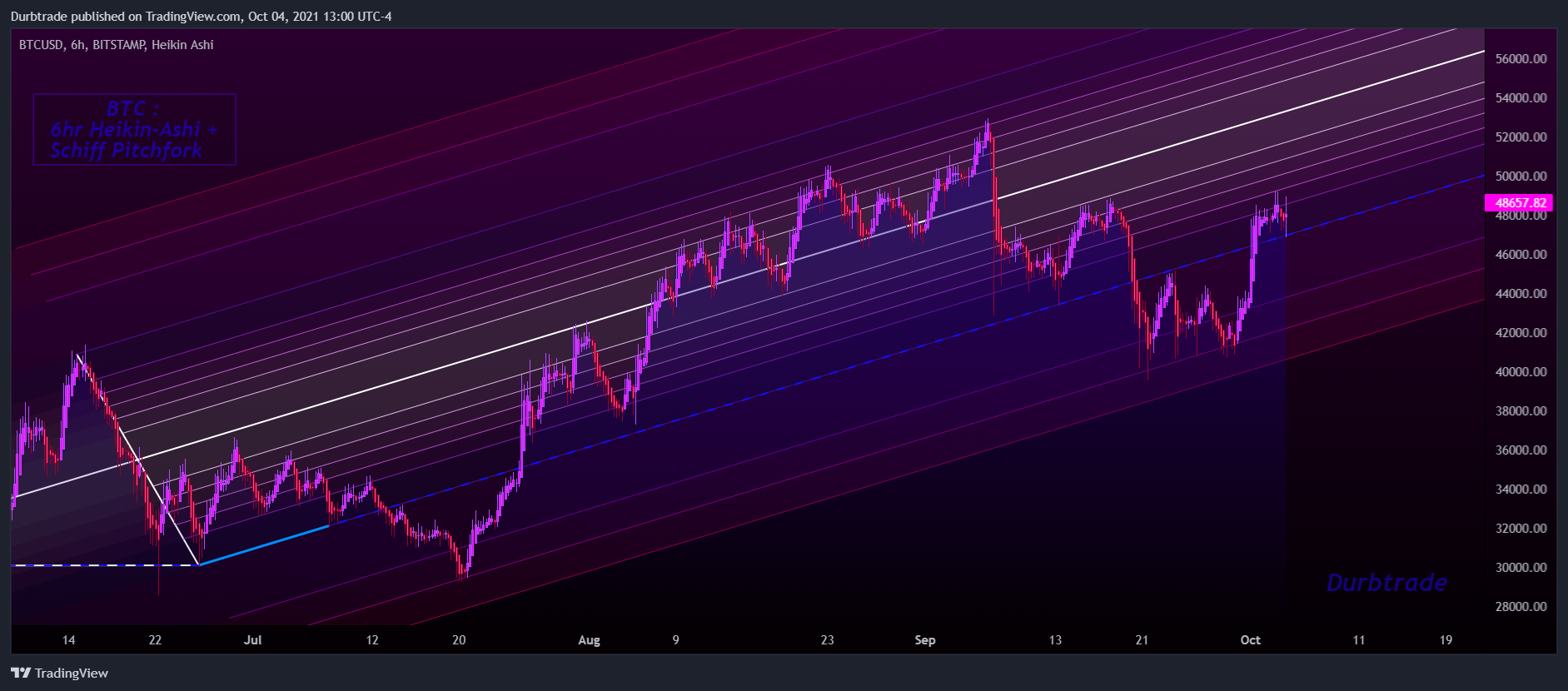
Task: Click the 50000.00 price axis label
Action: (1521, 176)
